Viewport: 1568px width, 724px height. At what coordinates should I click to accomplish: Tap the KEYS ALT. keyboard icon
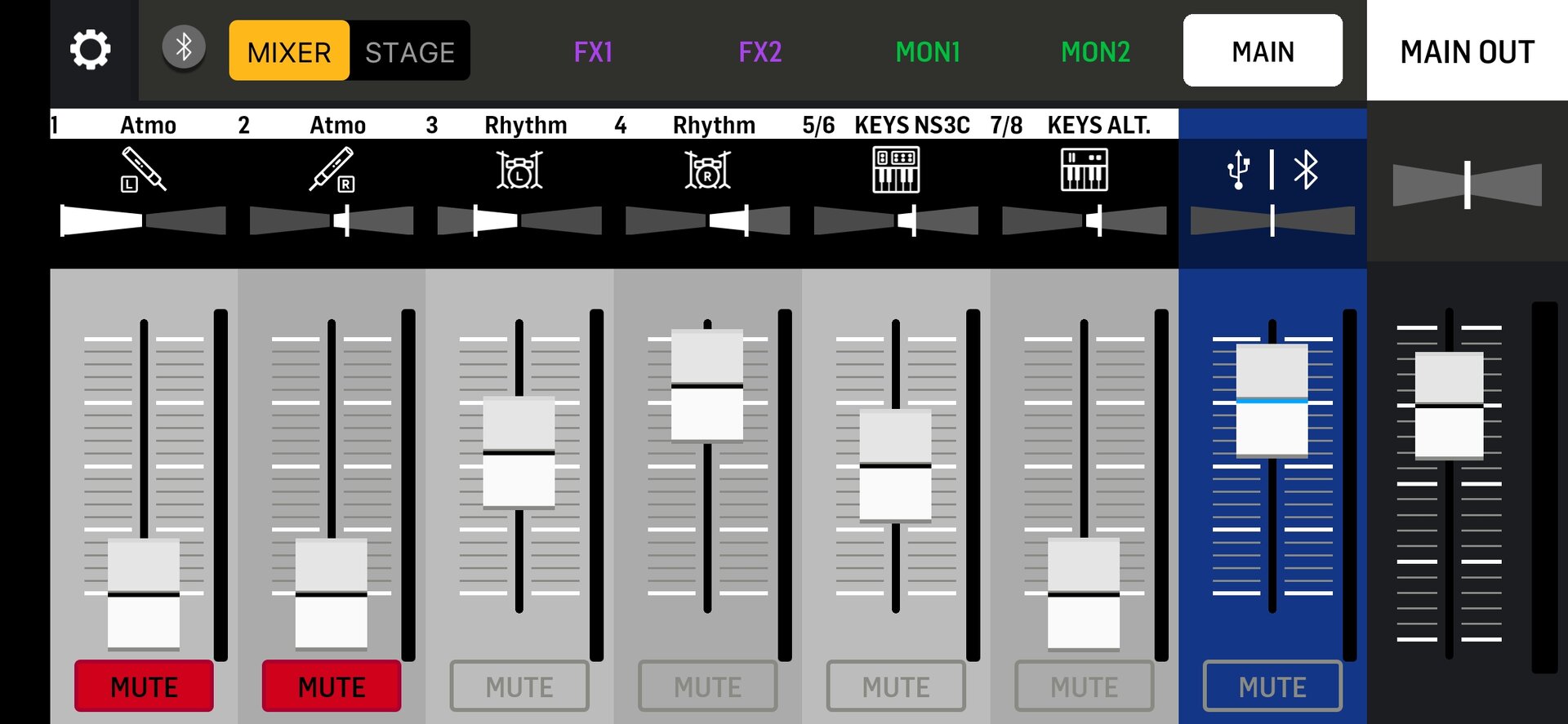[1084, 170]
